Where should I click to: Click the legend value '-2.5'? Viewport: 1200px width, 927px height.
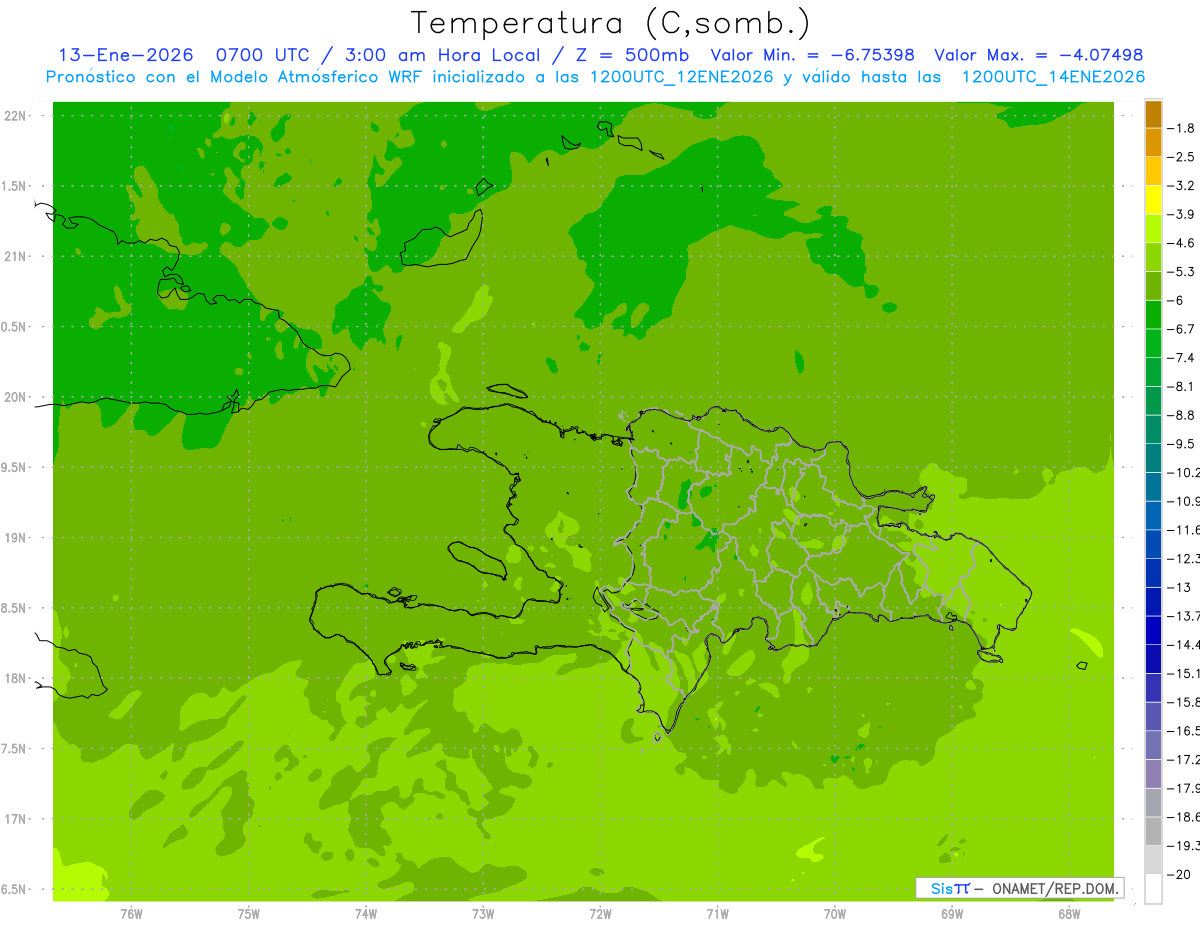1181,157
